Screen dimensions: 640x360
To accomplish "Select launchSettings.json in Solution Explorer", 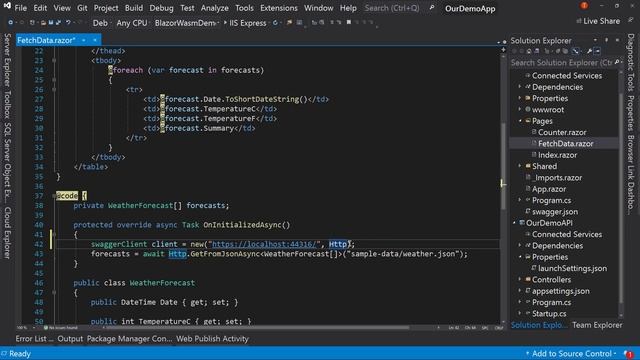I will (572, 268).
